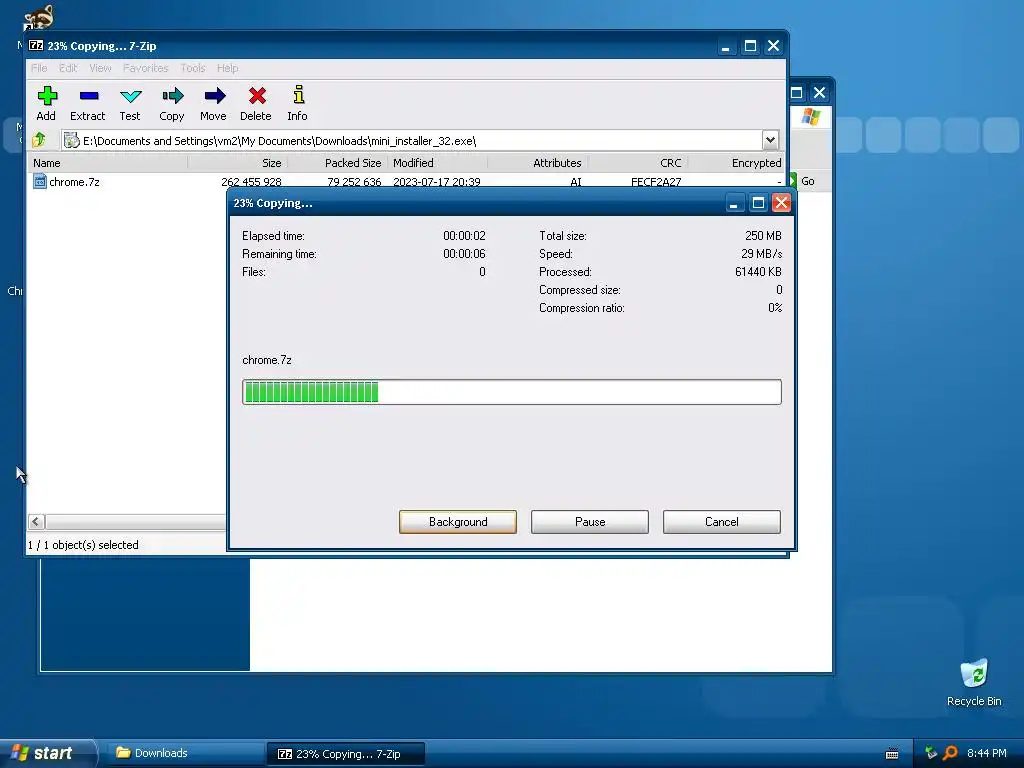This screenshot has height=768, width=1024.
Task: Click the 00:00:06 remaining time value
Action: tap(464, 253)
